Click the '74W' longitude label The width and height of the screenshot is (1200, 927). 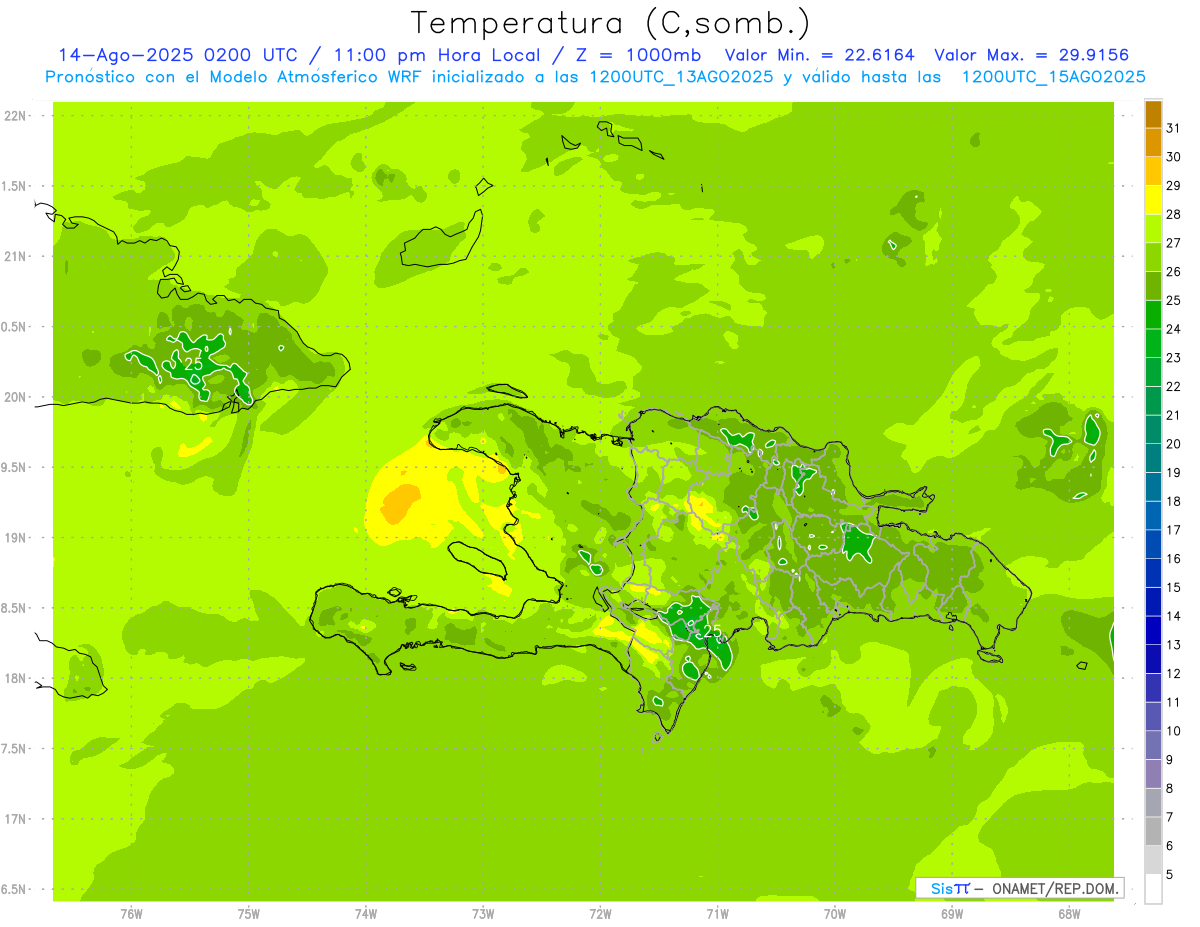pyautogui.click(x=366, y=914)
